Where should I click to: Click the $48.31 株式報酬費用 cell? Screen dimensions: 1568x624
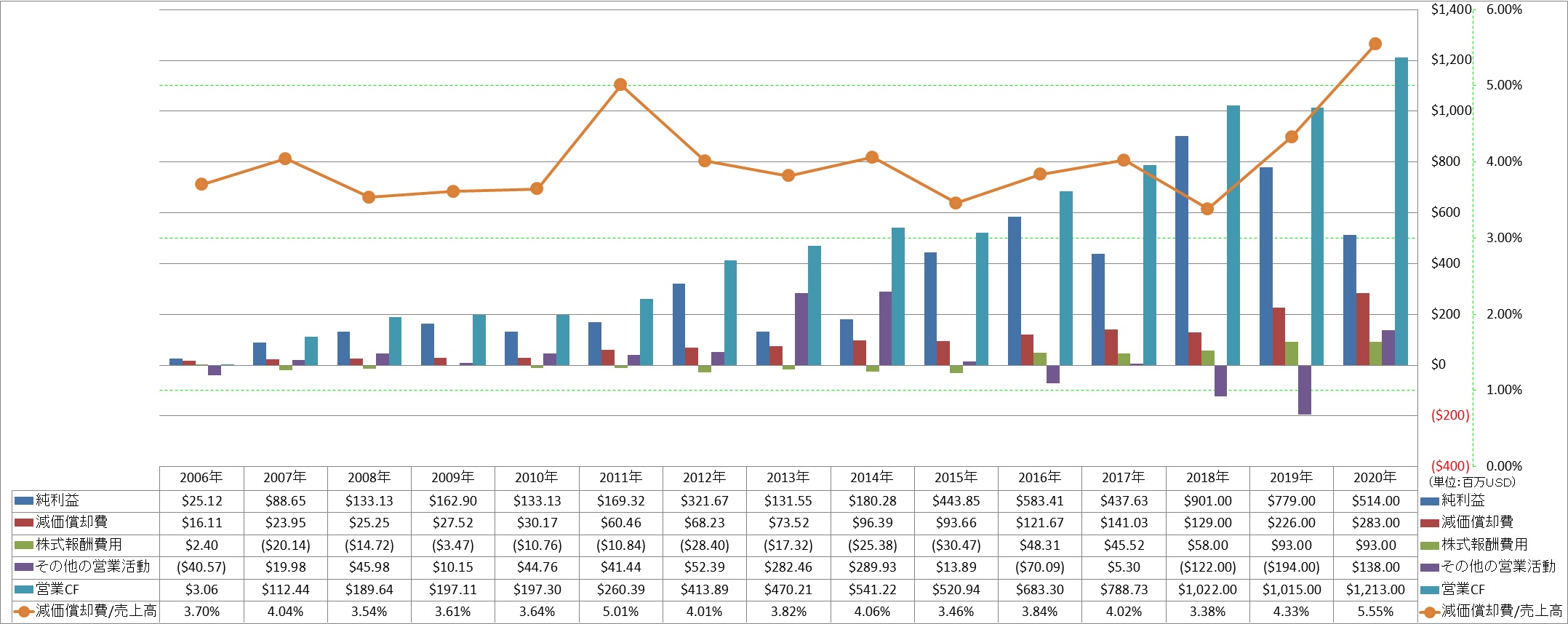pyautogui.click(x=1040, y=545)
